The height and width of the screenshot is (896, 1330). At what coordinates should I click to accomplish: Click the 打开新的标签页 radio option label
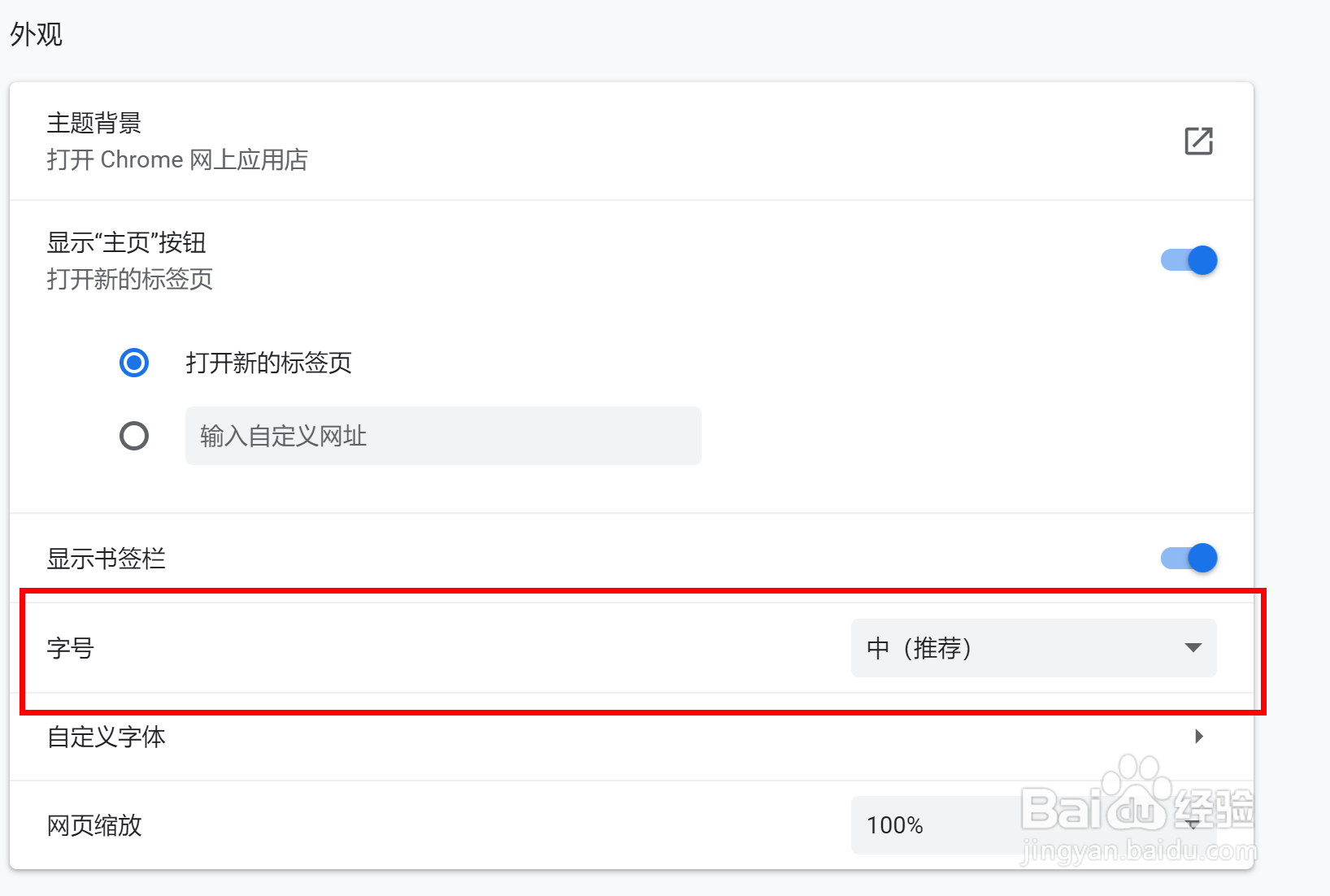[x=268, y=363]
